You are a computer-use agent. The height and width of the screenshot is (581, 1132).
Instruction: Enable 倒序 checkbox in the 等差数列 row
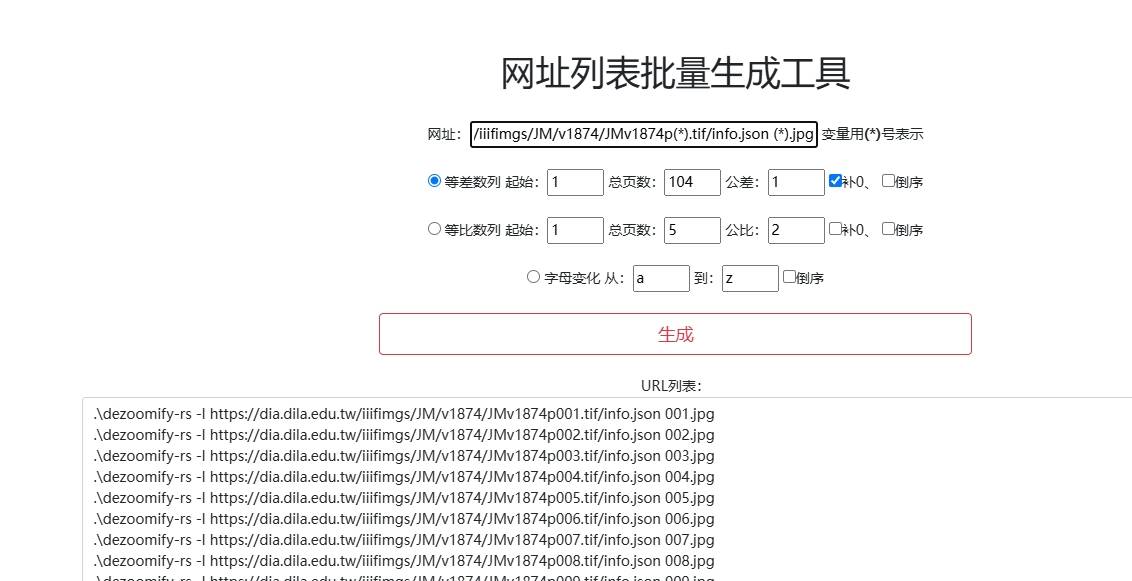888,181
